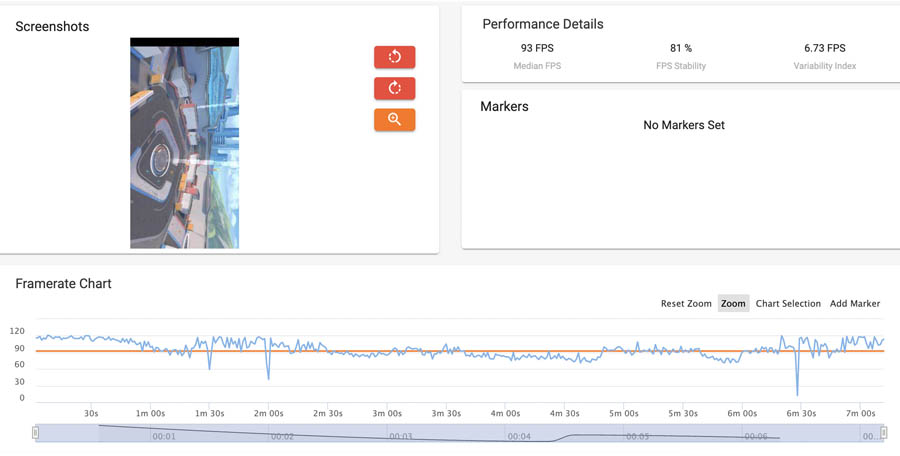Image resolution: width=900 pixels, height=456 pixels.
Task: Switch to Chart Selection mode
Action: pyautogui.click(x=788, y=304)
